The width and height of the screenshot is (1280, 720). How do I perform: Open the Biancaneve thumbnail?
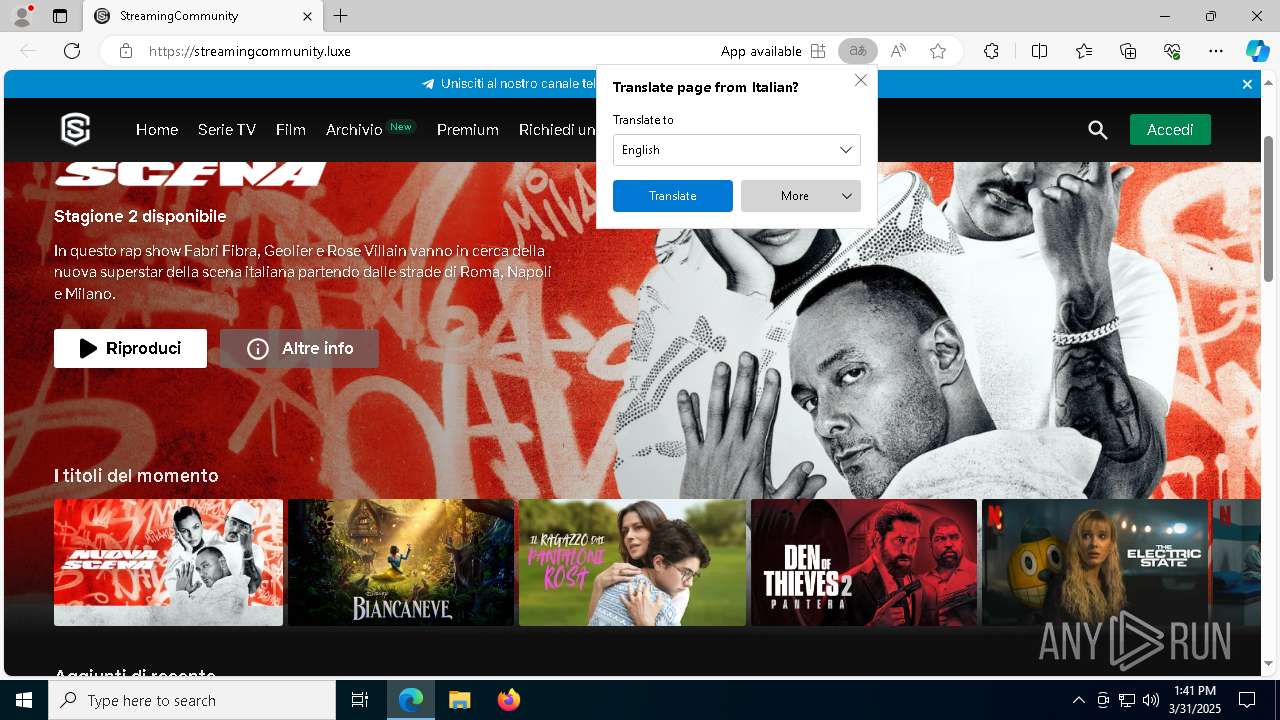pos(401,562)
